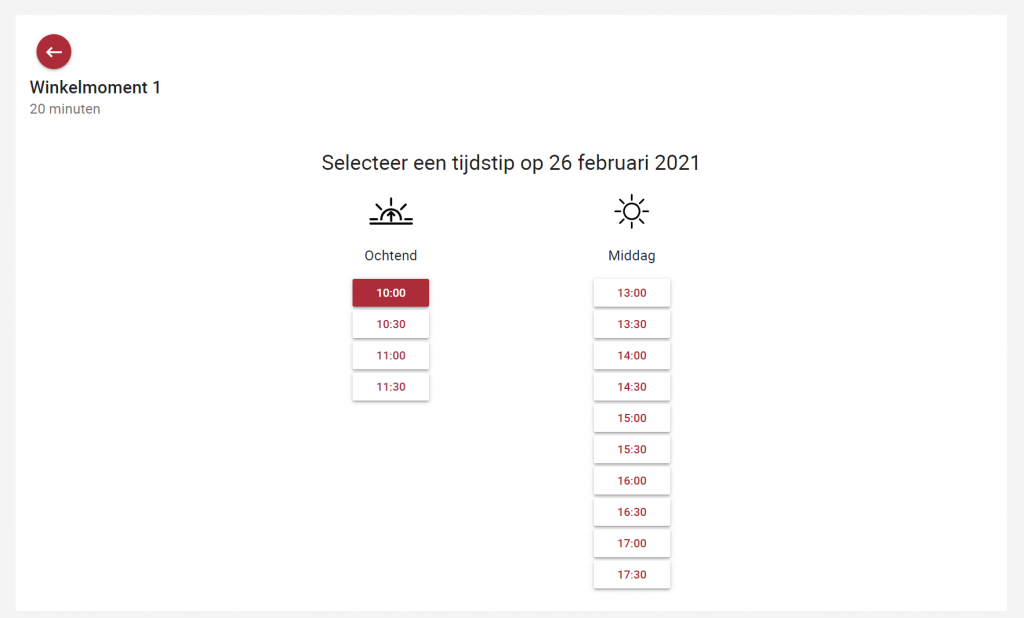Choose the 17:00 time slot

[632, 544]
